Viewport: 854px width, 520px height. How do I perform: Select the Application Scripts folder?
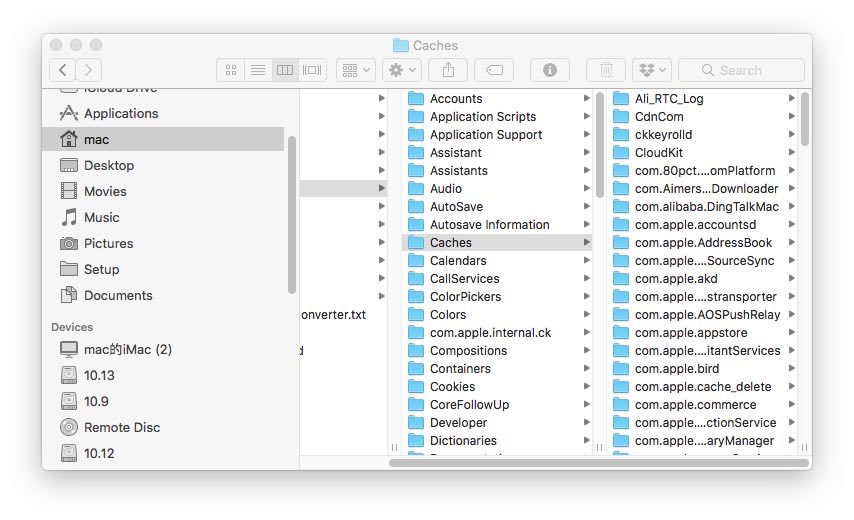pyautogui.click(x=497, y=117)
